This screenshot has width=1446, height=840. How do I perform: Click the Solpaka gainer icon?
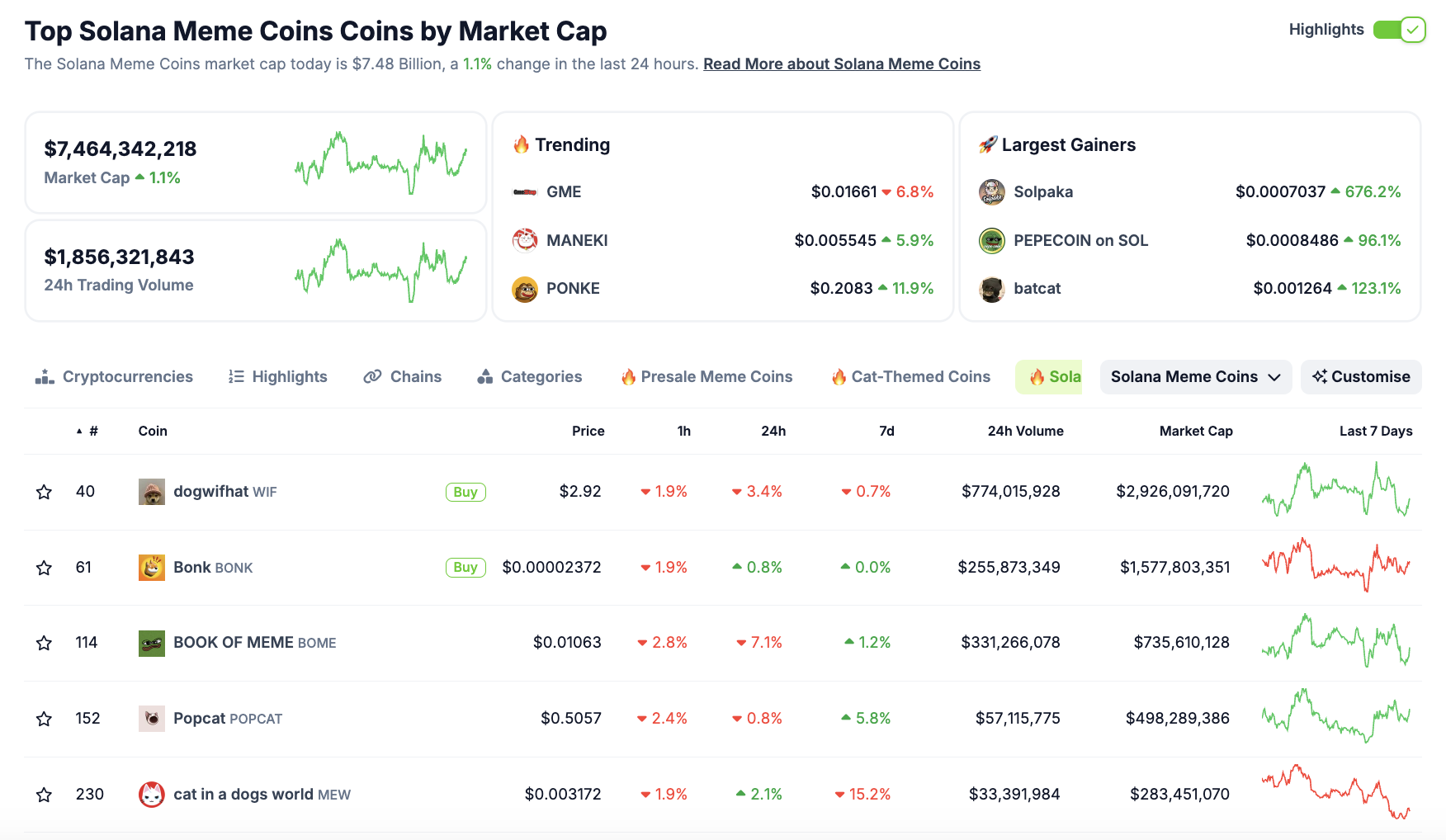coord(991,192)
